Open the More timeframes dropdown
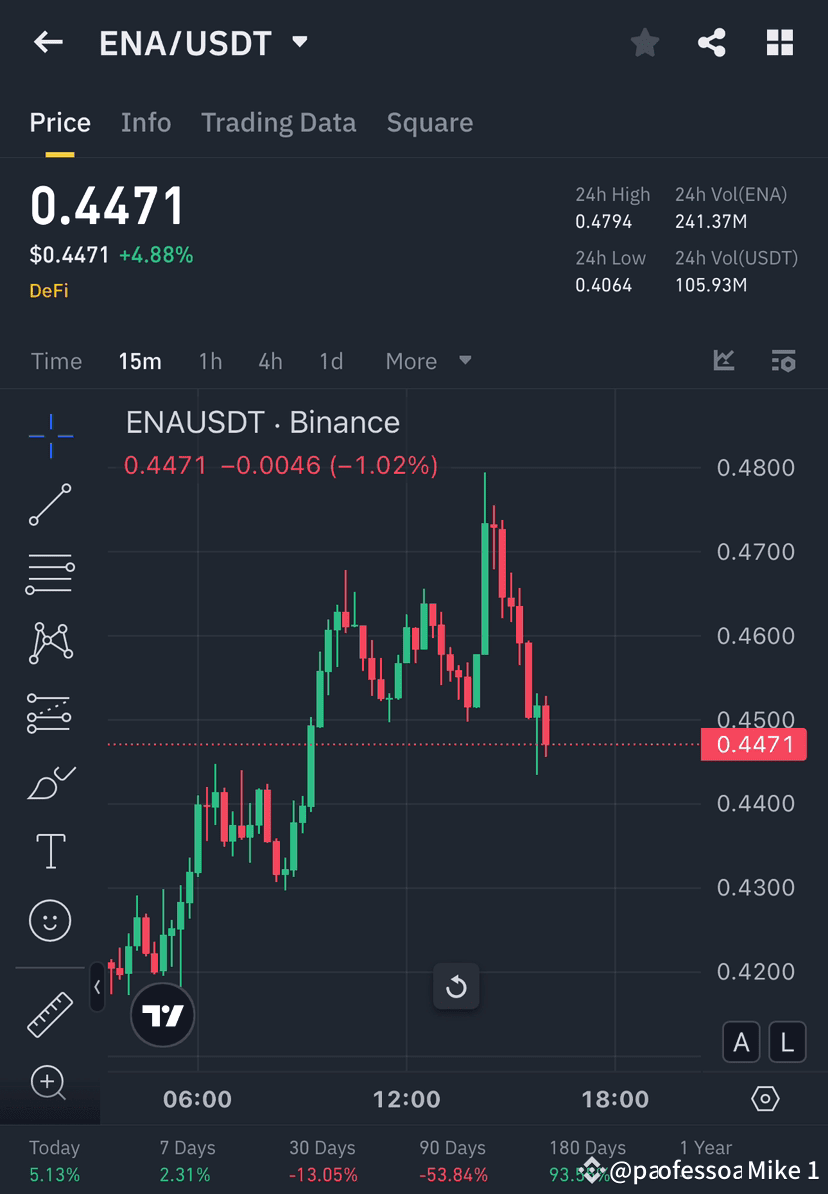This screenshot has width=828, height=1194. pyautogui.click(x=428, y=361)
